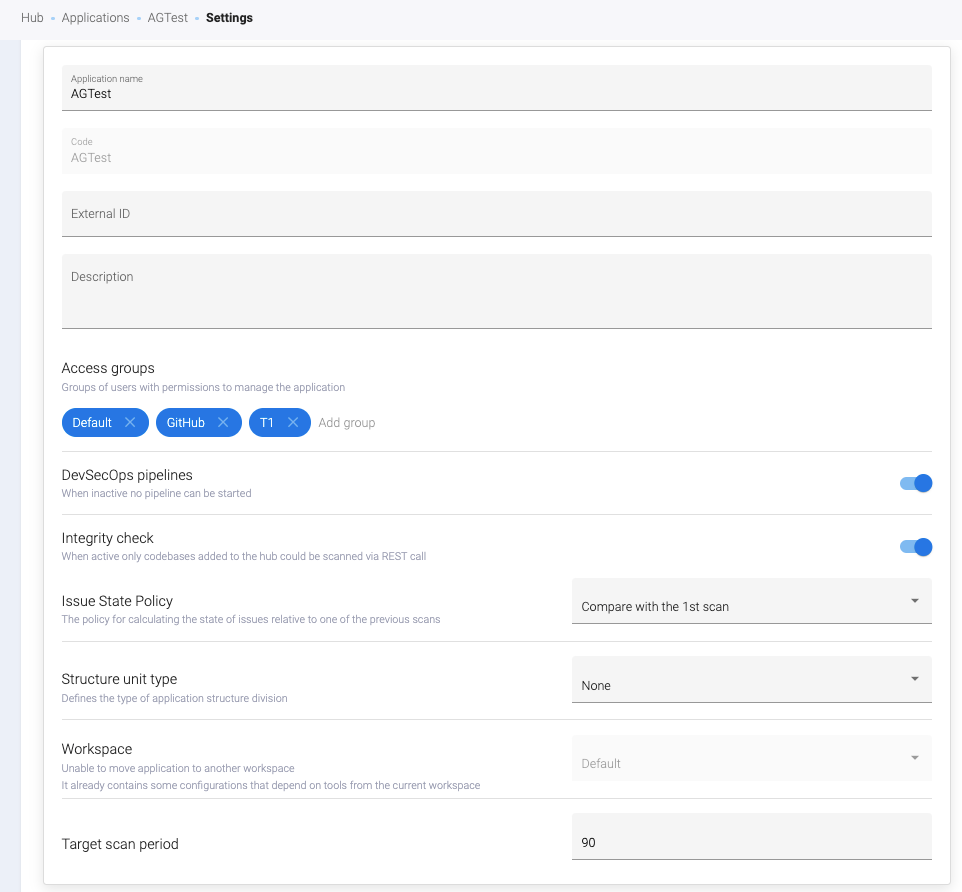Click the Workspace dropdown arrow

pos(914,758)
